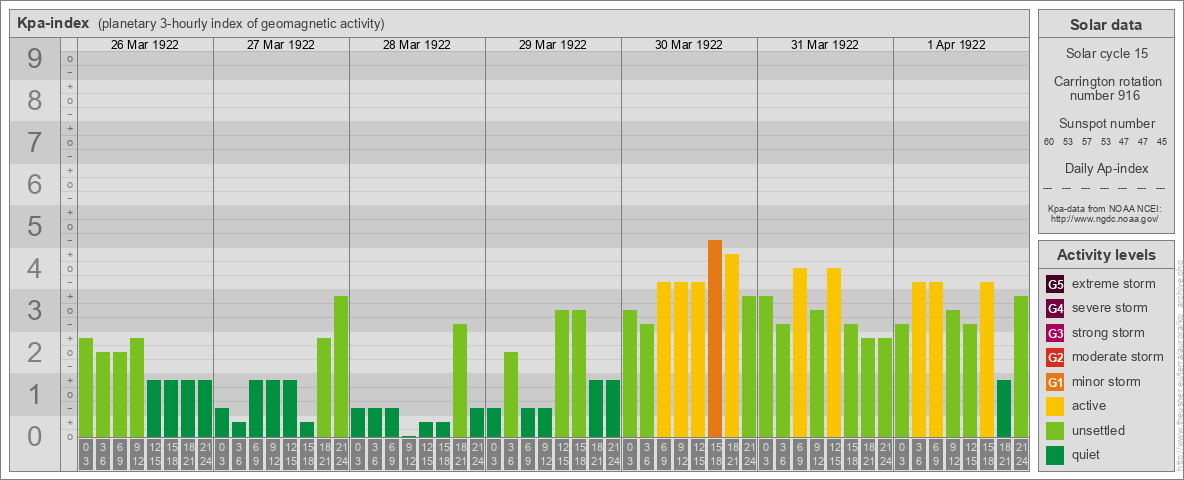Click the 9-12 bar on 26 Mar 1922

point(137,388)
